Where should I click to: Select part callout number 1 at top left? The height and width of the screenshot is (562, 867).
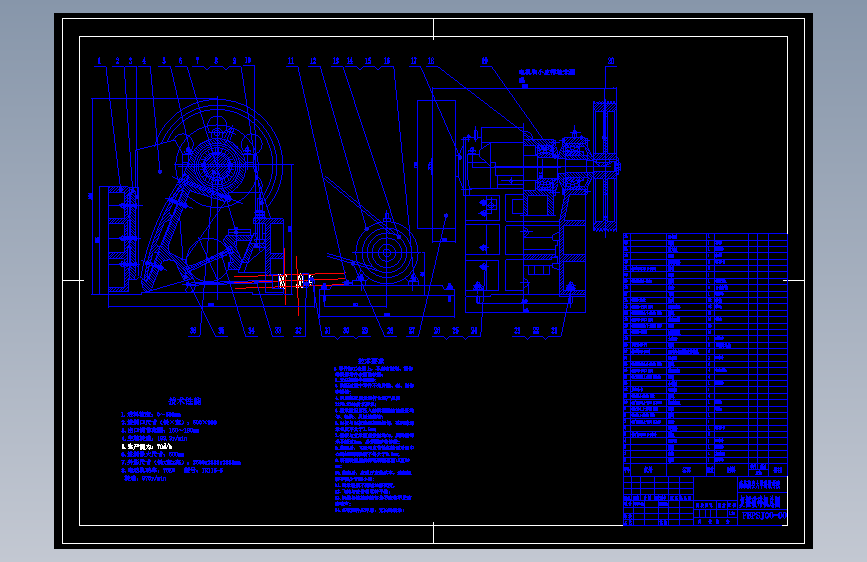pyautogui.click(x=99, y=61)
